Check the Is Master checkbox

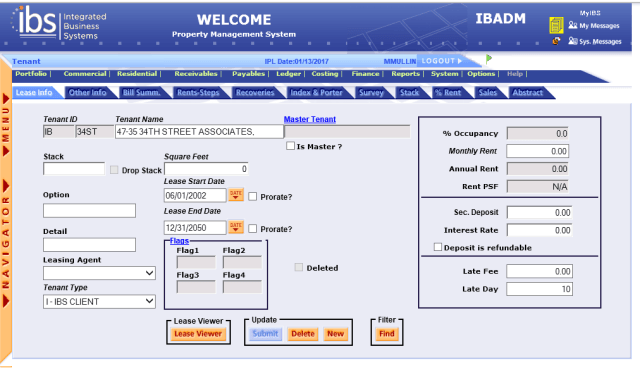coord(290,146)
